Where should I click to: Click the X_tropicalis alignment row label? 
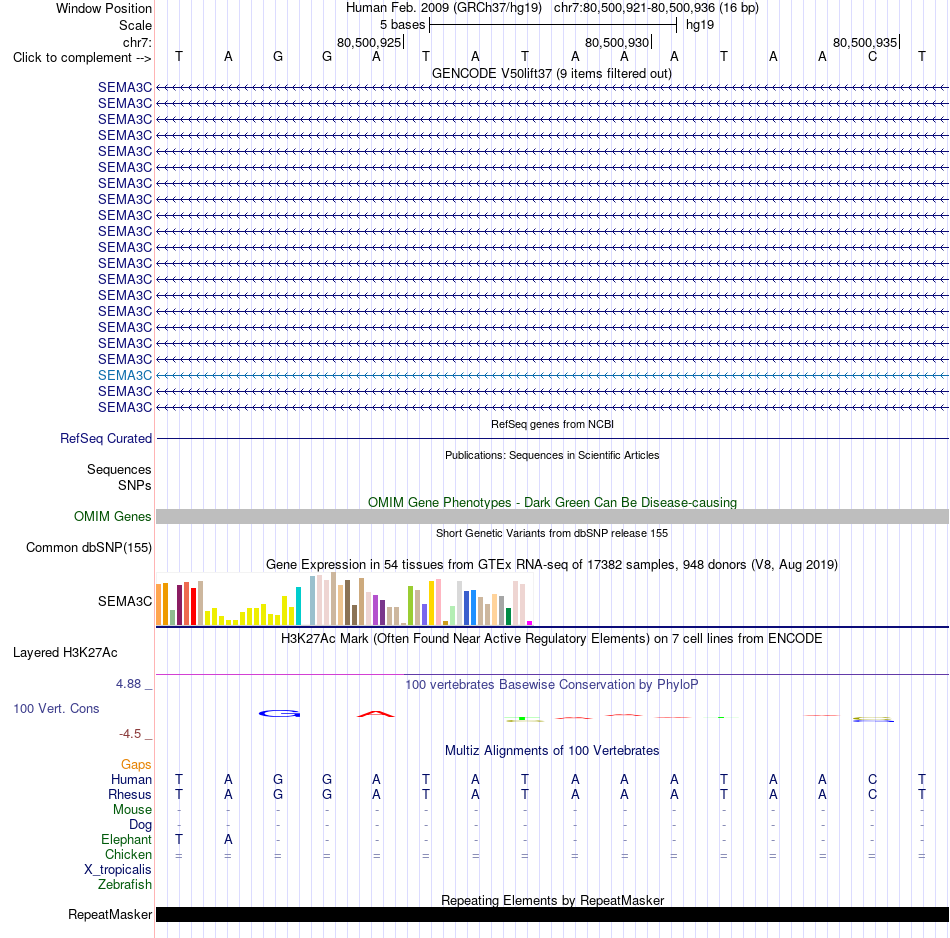tap(118, 870)
